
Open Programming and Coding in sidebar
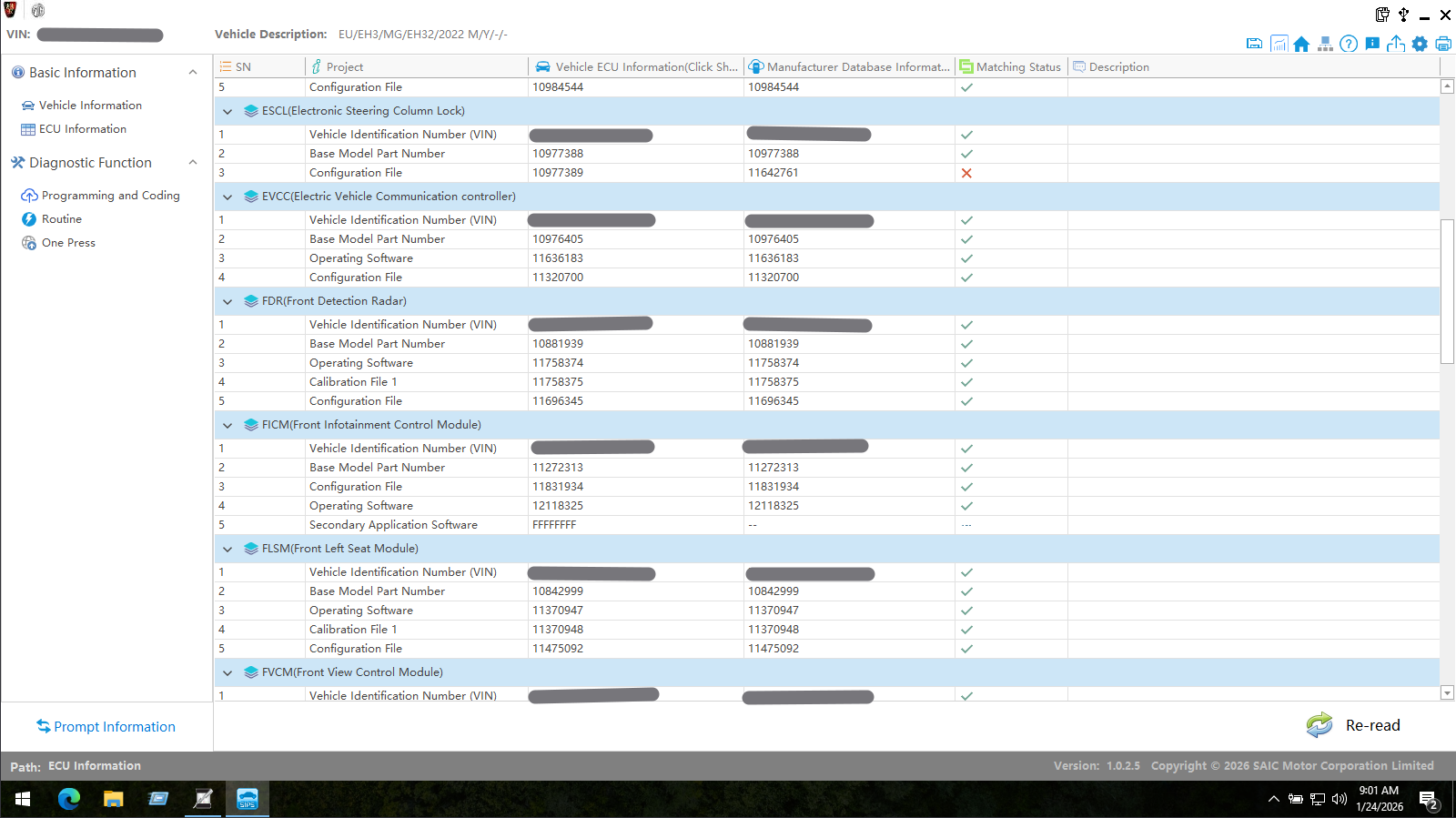110,196
